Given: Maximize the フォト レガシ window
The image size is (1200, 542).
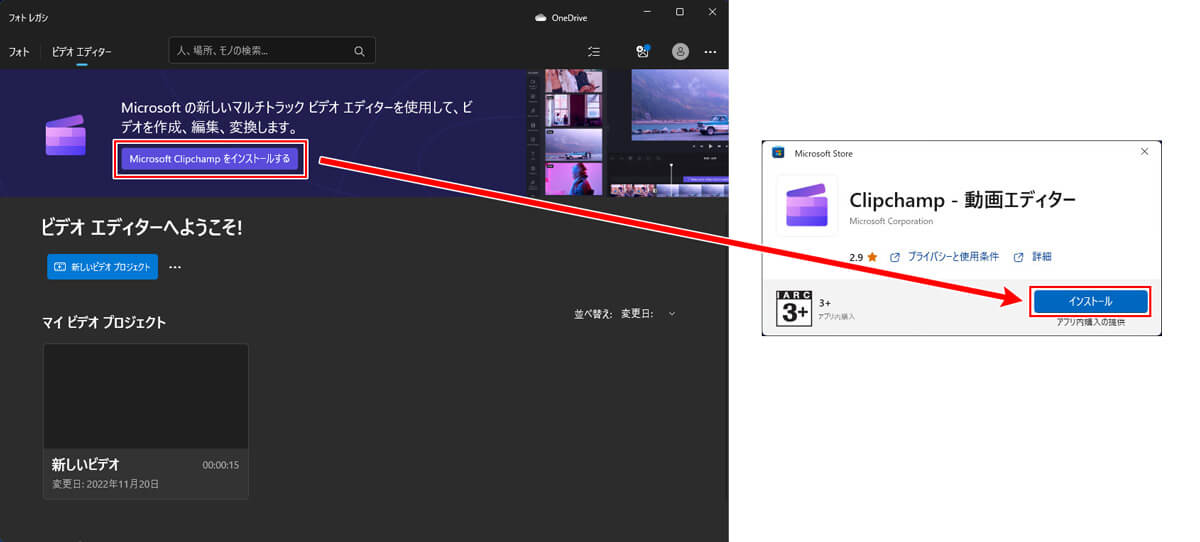Looking at the screenshot, I should [x=680, y=11].
